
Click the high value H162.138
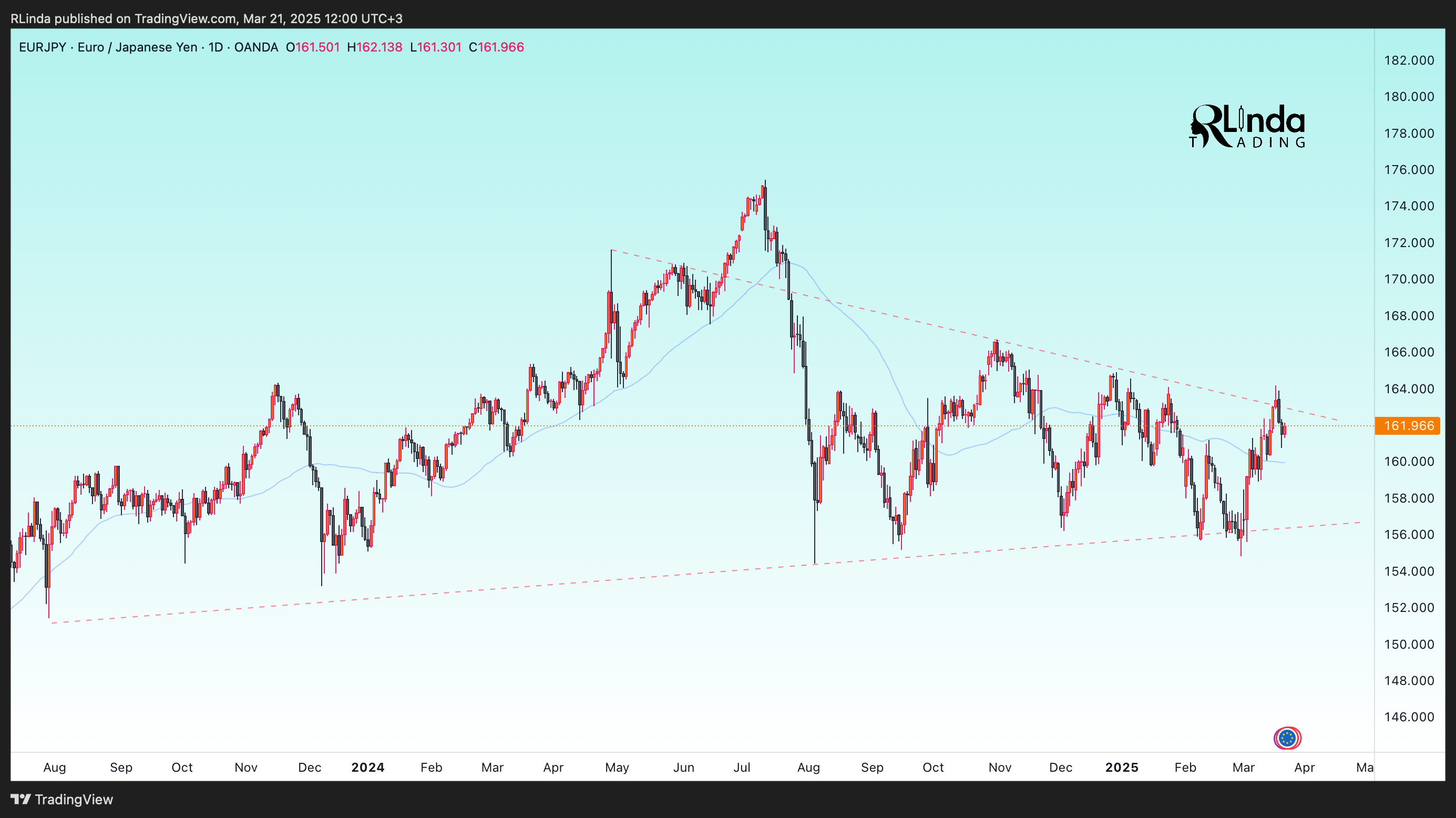(375, 47)
